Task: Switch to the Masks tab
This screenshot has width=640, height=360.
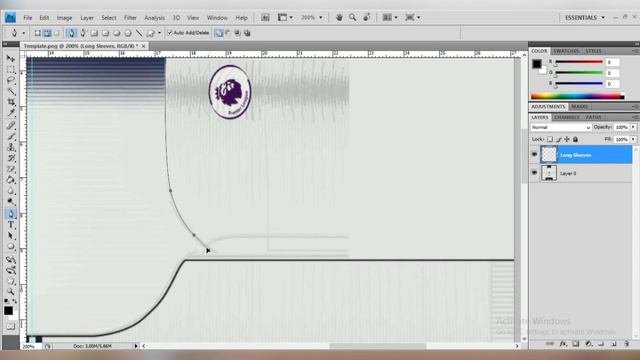Action: (580, 107)
